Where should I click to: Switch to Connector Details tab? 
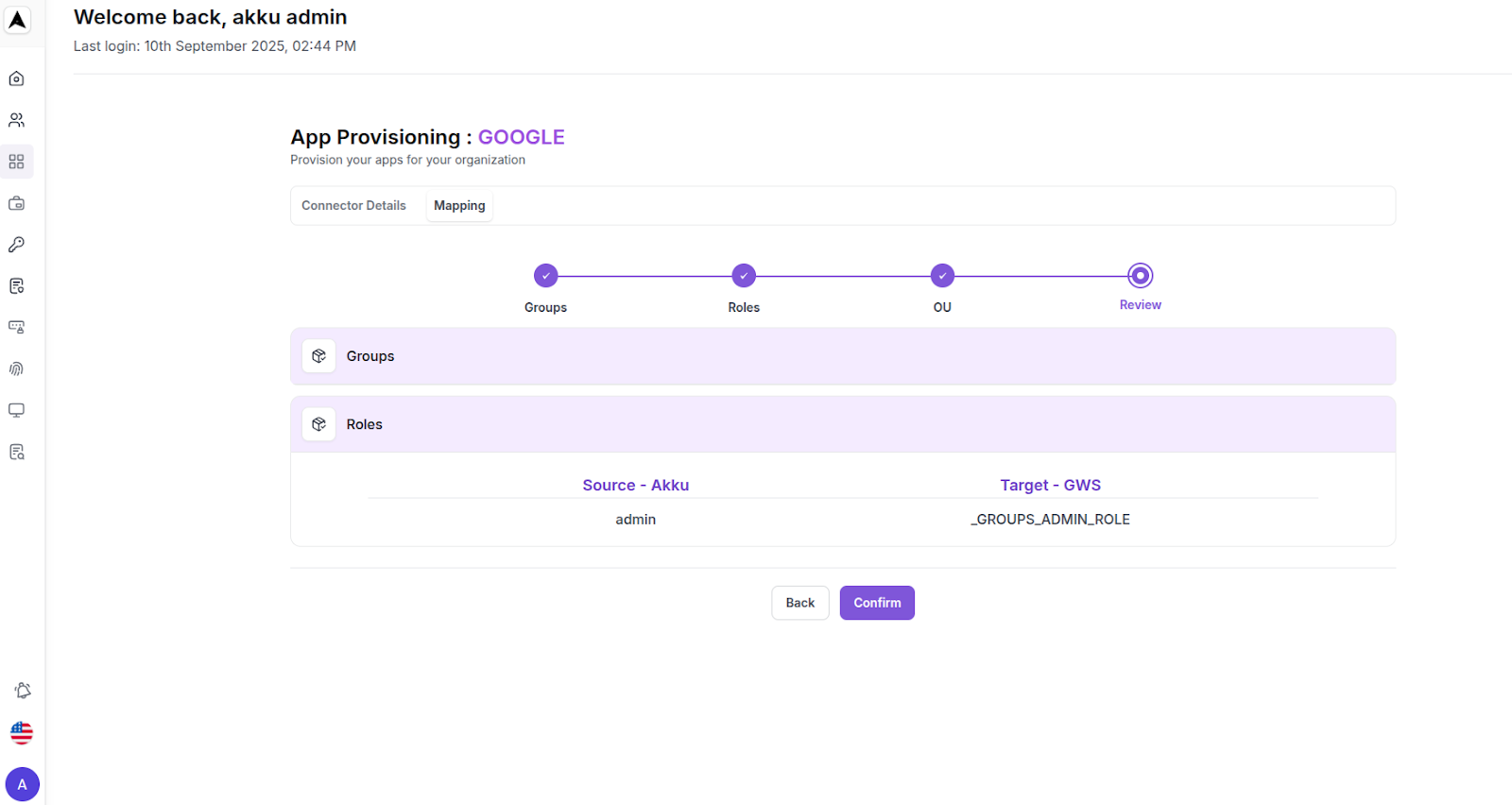[353, 205]
